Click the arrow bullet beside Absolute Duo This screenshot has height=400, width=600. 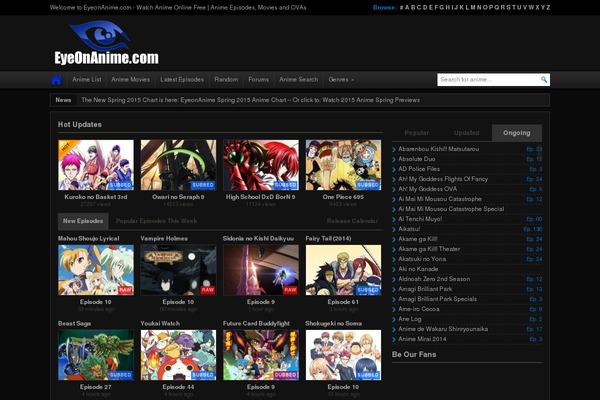tap(394, 159)
